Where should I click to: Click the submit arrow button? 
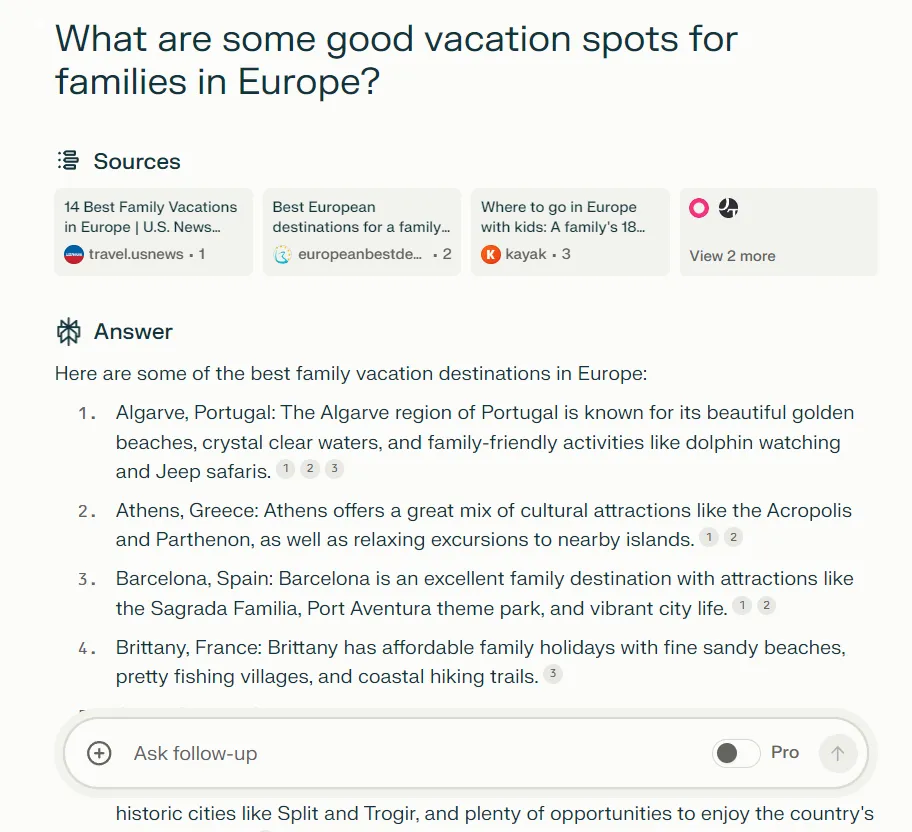point(838,753)
